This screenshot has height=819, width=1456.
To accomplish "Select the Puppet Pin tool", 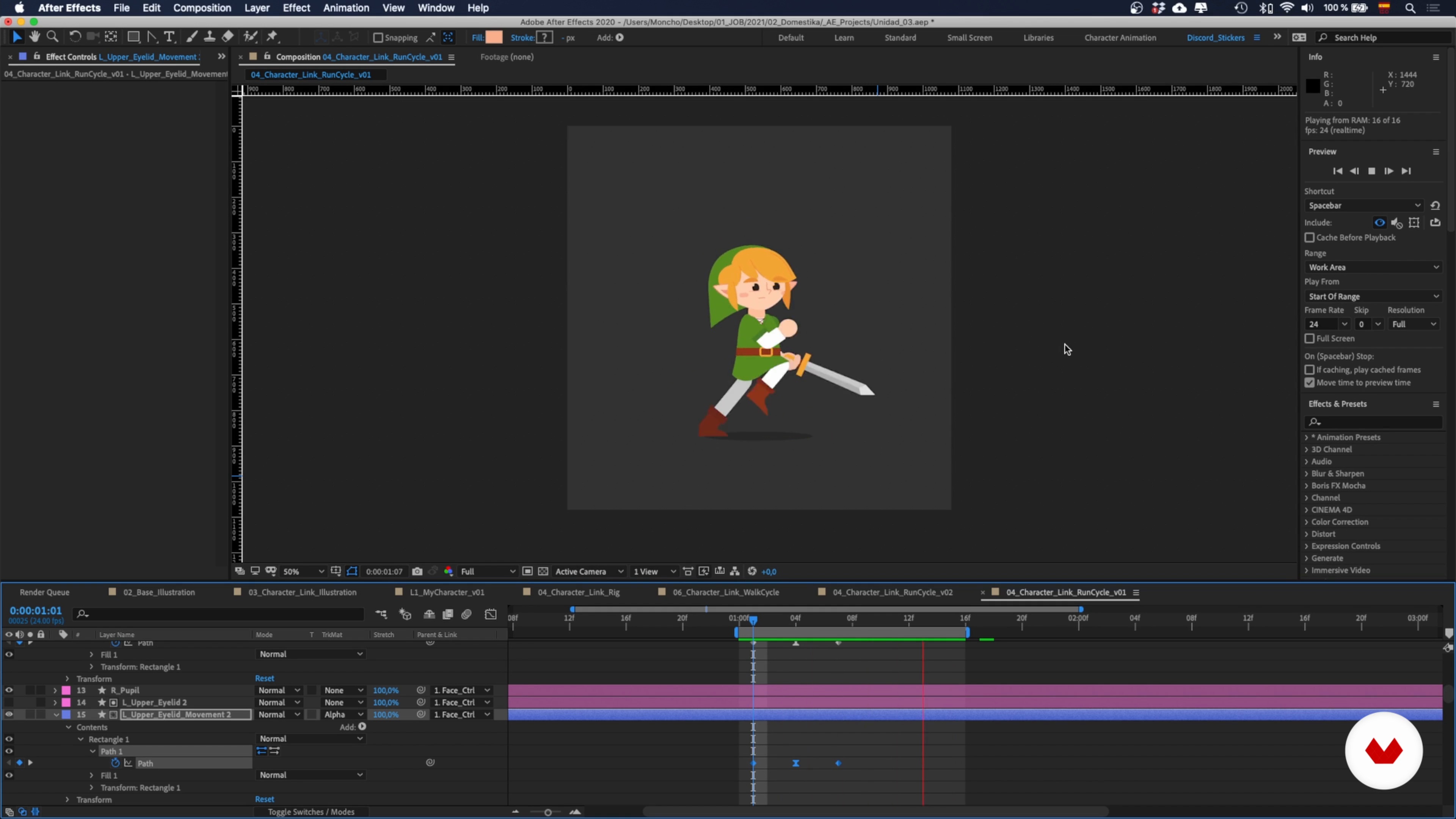I will coord(273,37).
